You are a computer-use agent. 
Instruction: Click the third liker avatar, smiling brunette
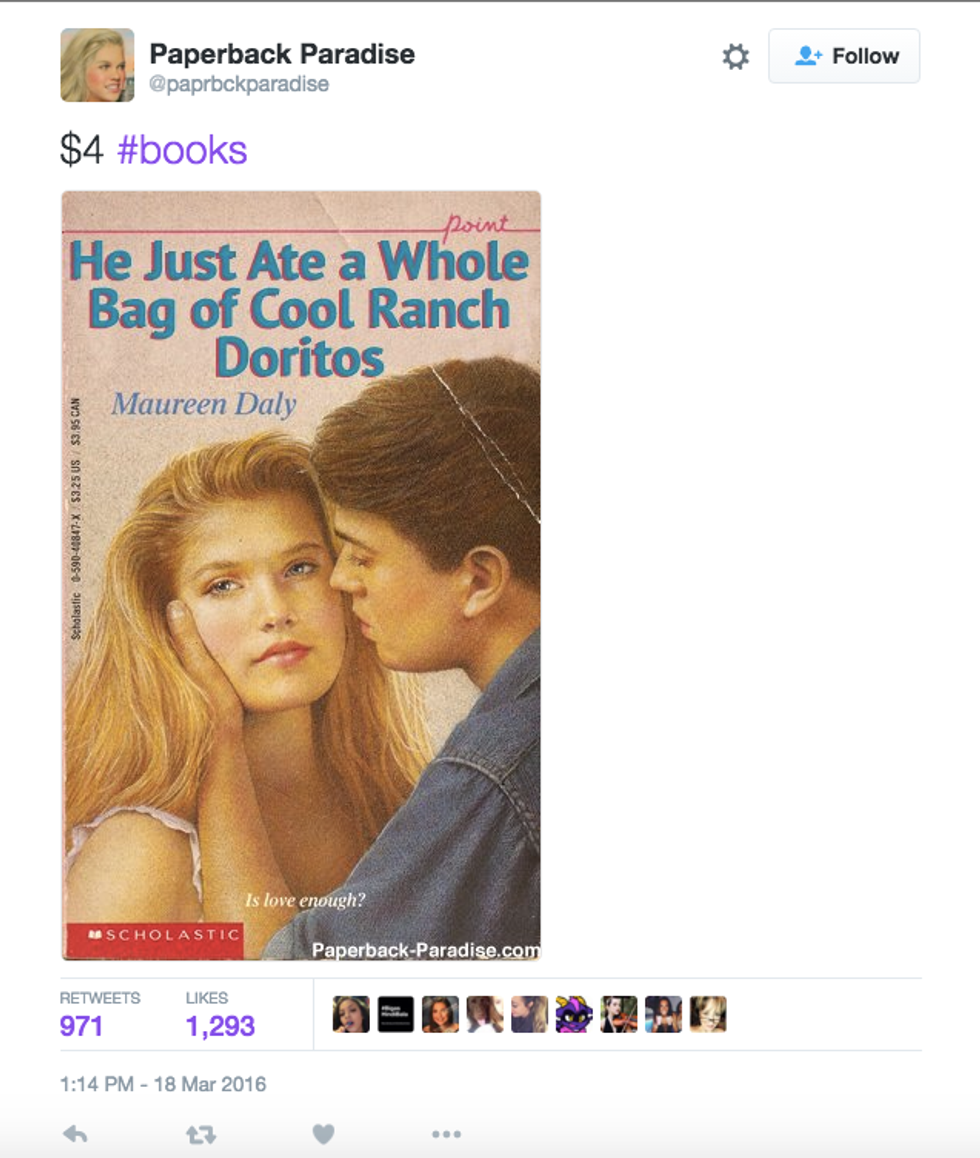440,1014
